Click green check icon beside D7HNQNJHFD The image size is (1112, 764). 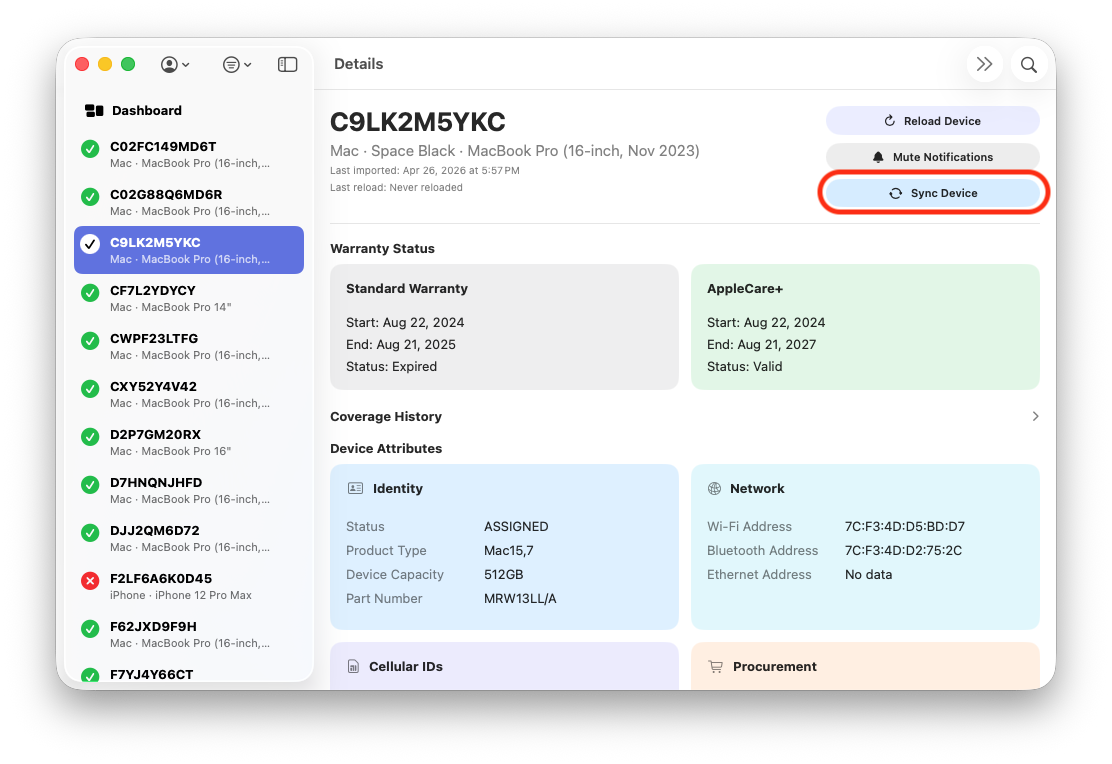point(90,485)
